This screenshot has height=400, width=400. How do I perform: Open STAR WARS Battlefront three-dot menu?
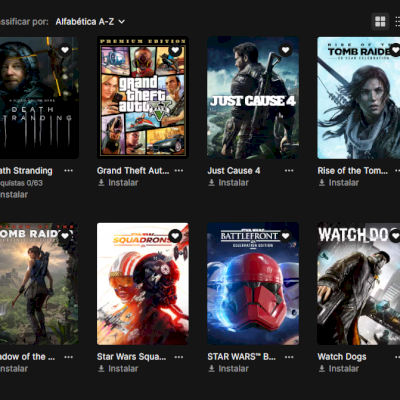coord(289,357)
